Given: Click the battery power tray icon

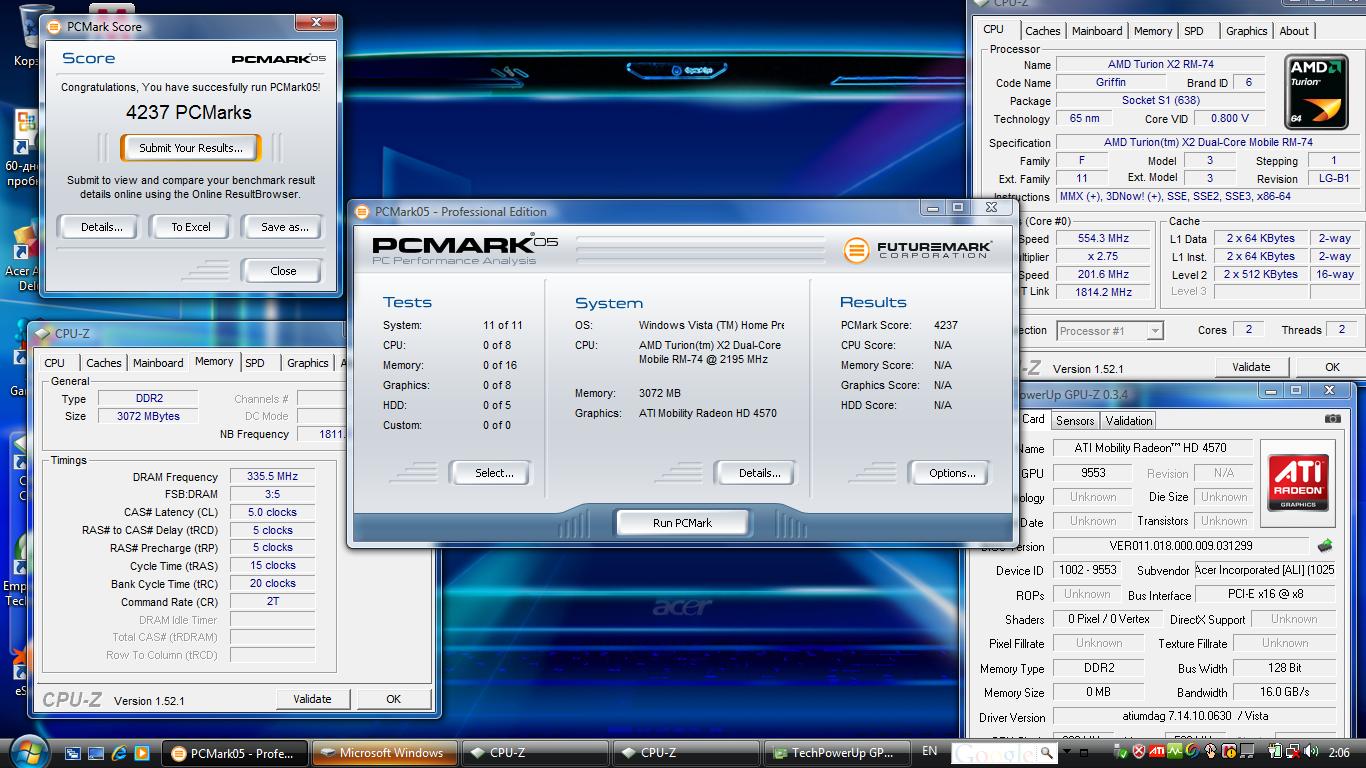Looking at the screenshot, I should click(x=1274, y=752).
